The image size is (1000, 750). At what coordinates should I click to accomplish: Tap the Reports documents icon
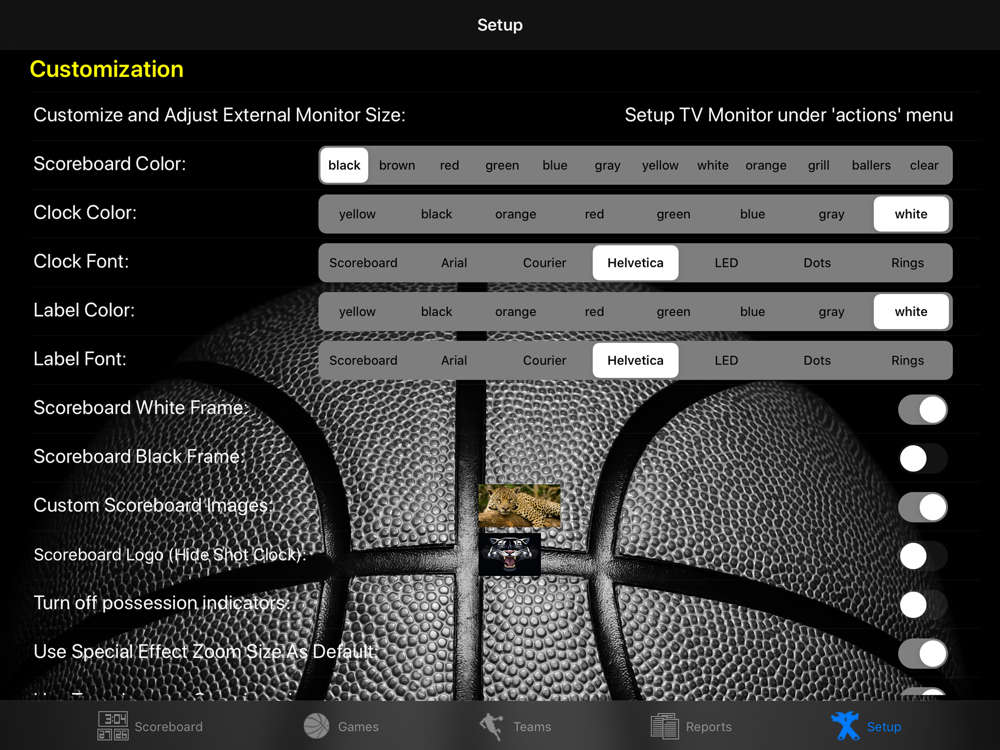pyautogui.click(x=664, y=726)
